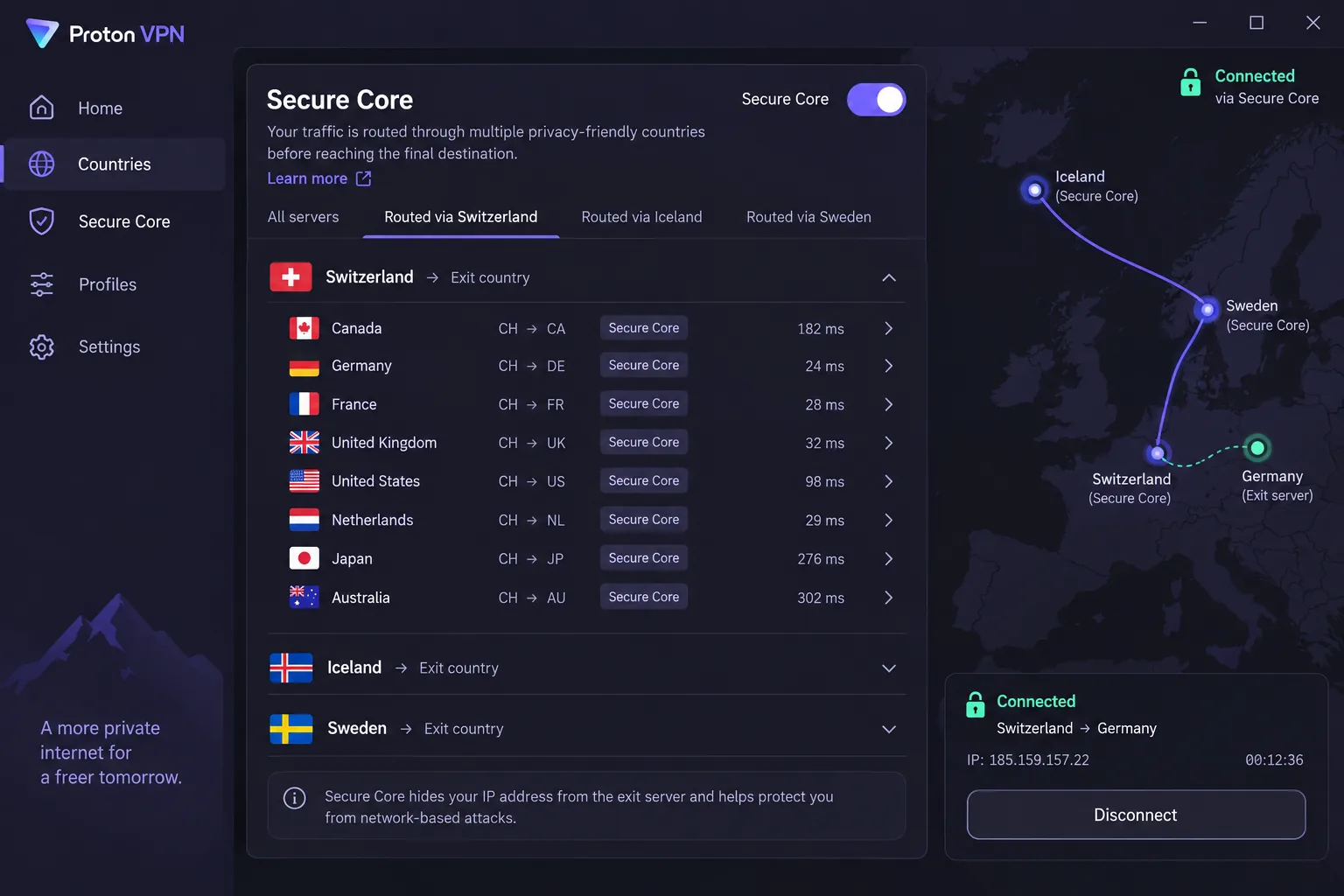
Task: Expand the Iceland exit country section
Action: click(x=889, y=668)
